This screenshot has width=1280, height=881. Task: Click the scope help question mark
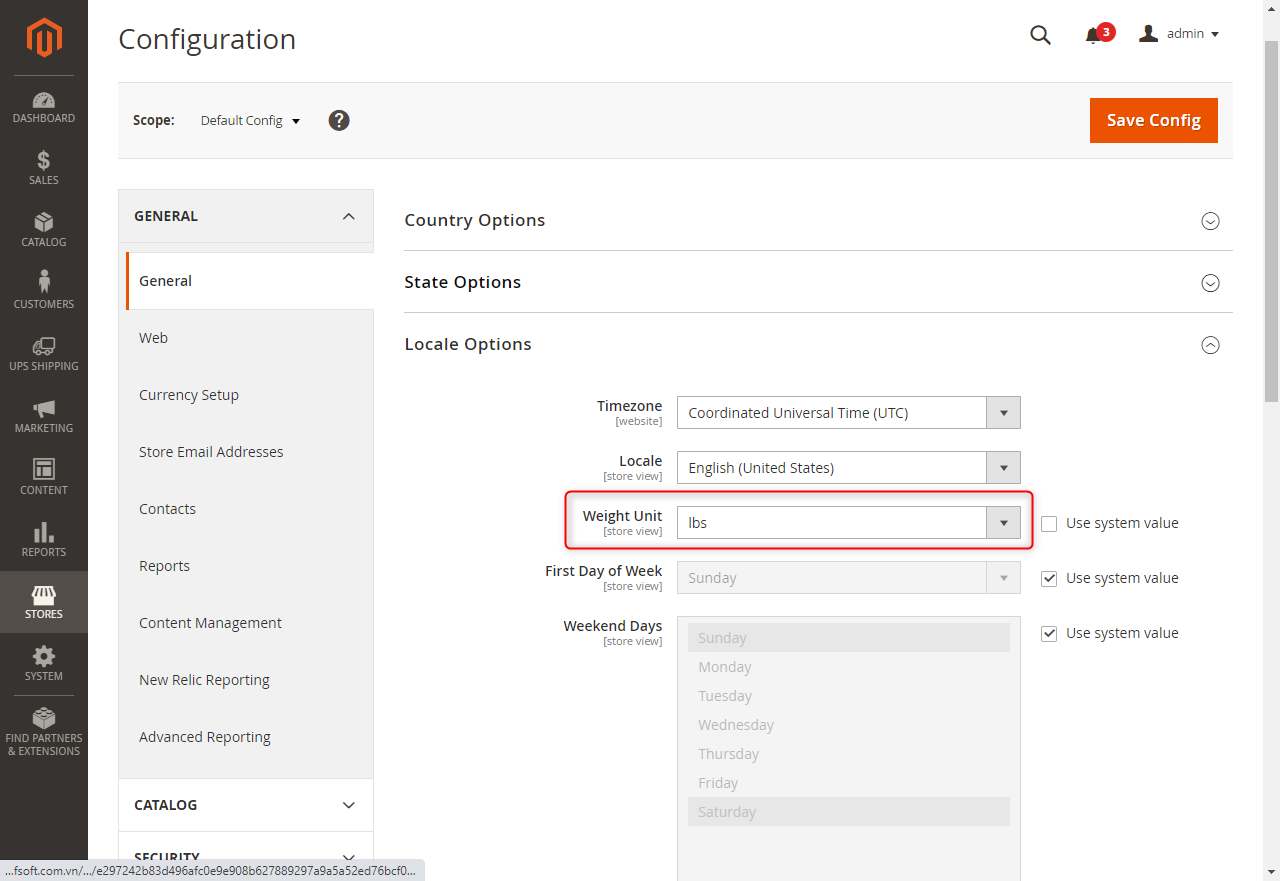[339, 120]
